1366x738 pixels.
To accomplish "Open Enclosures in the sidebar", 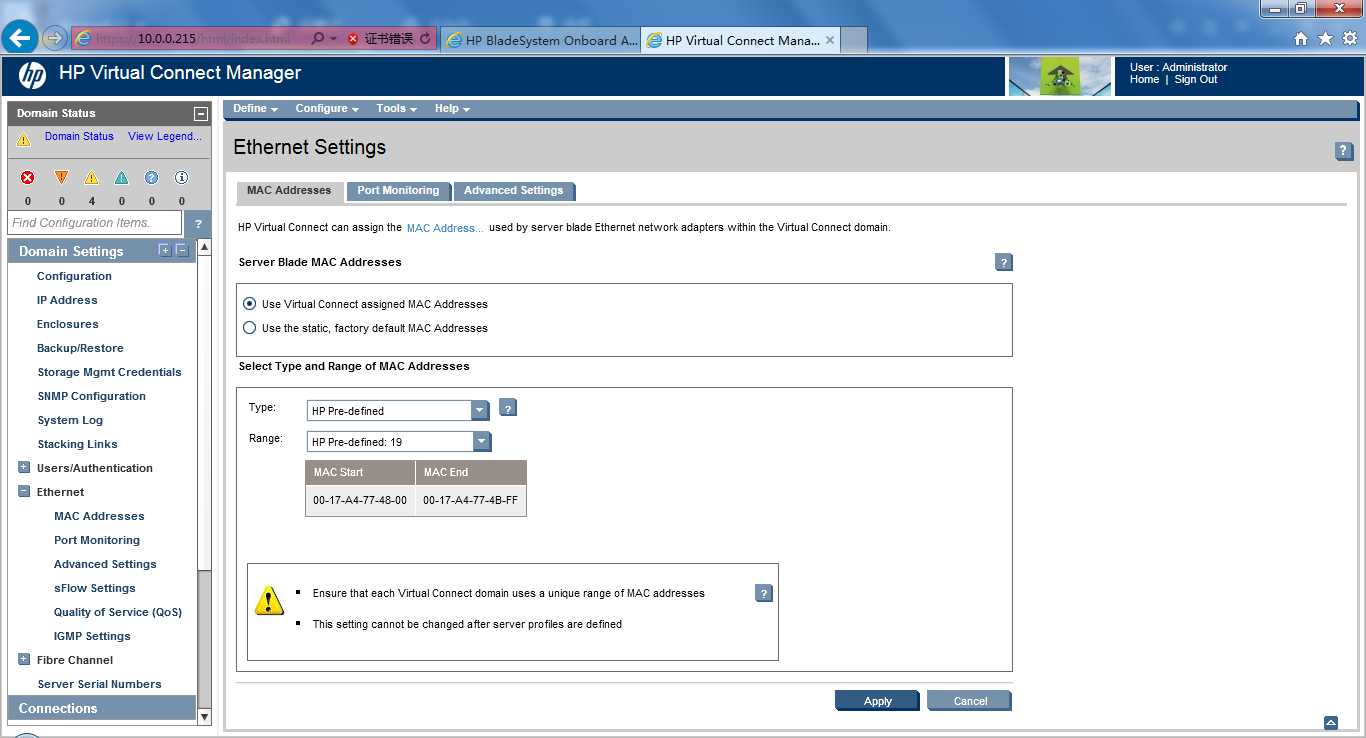I will pos(68,324).
